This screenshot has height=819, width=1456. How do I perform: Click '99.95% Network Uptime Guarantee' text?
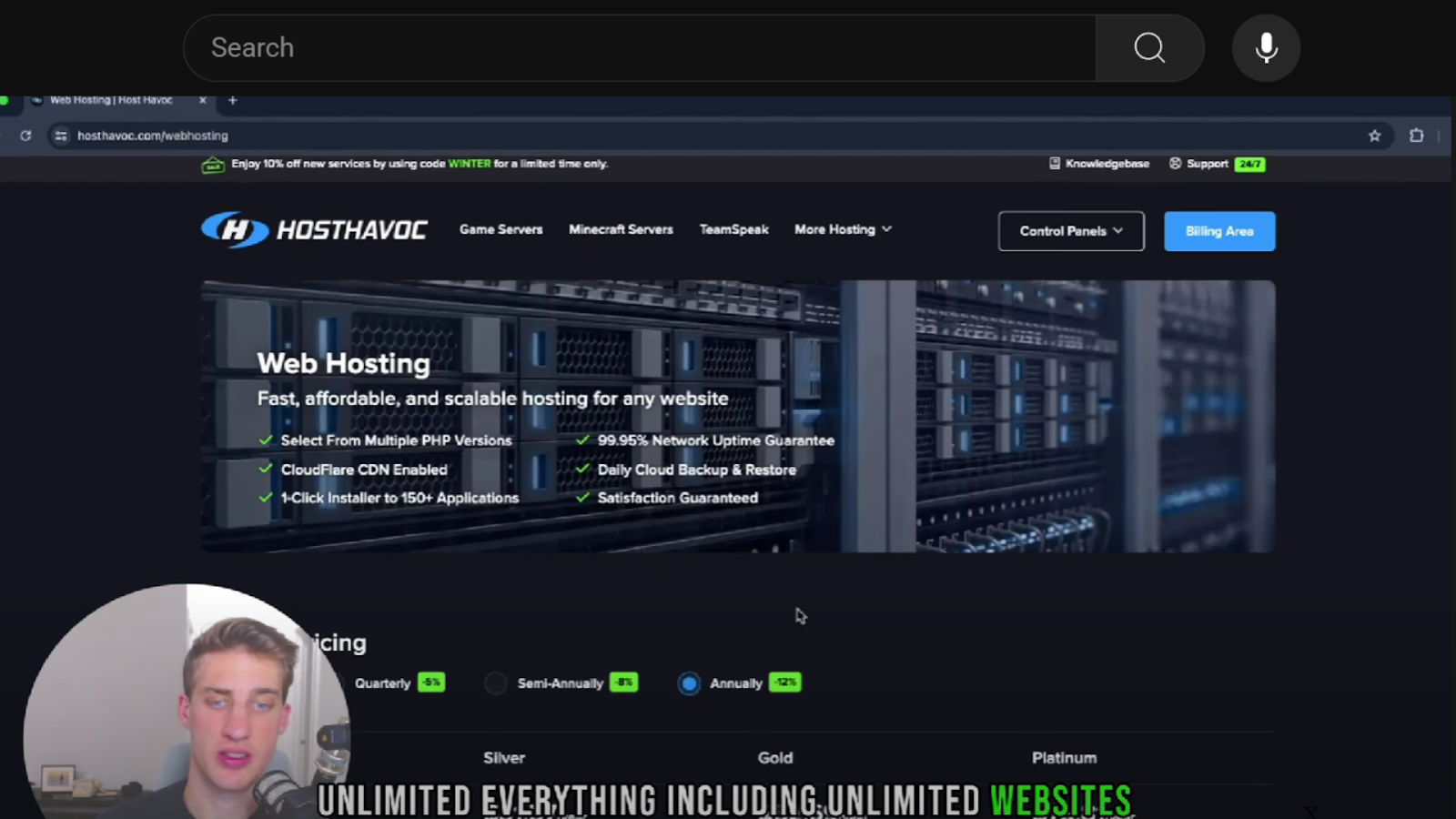716,440
